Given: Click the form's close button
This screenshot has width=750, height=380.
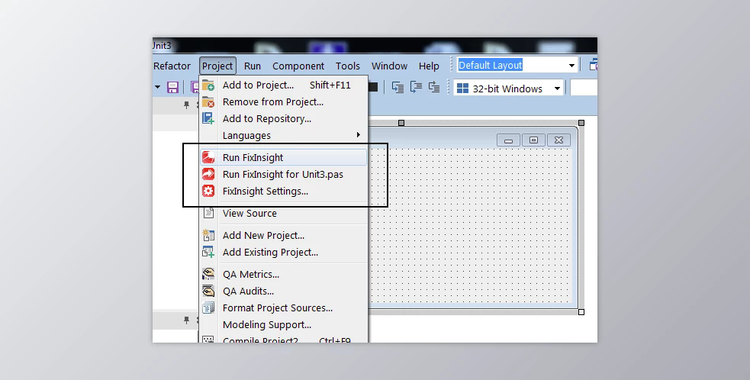Looking at the screenshot, I should [559, 140].
